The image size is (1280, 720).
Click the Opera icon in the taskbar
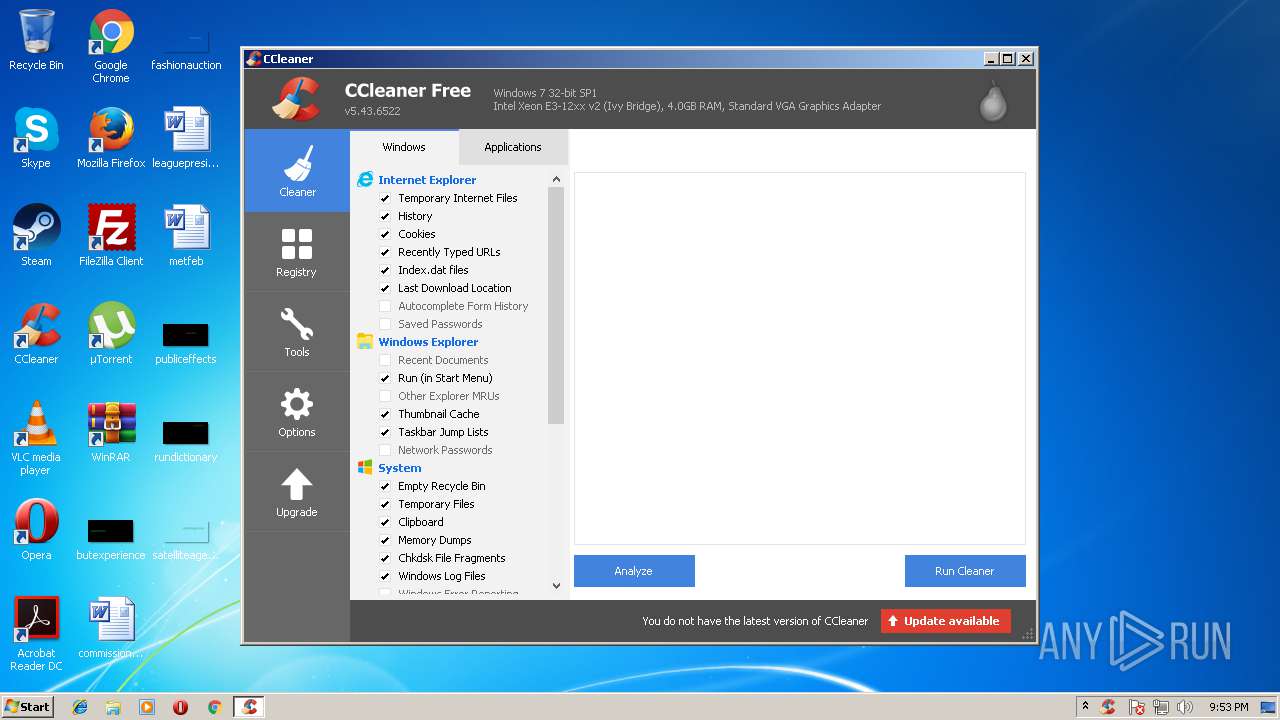pos(180,707)
